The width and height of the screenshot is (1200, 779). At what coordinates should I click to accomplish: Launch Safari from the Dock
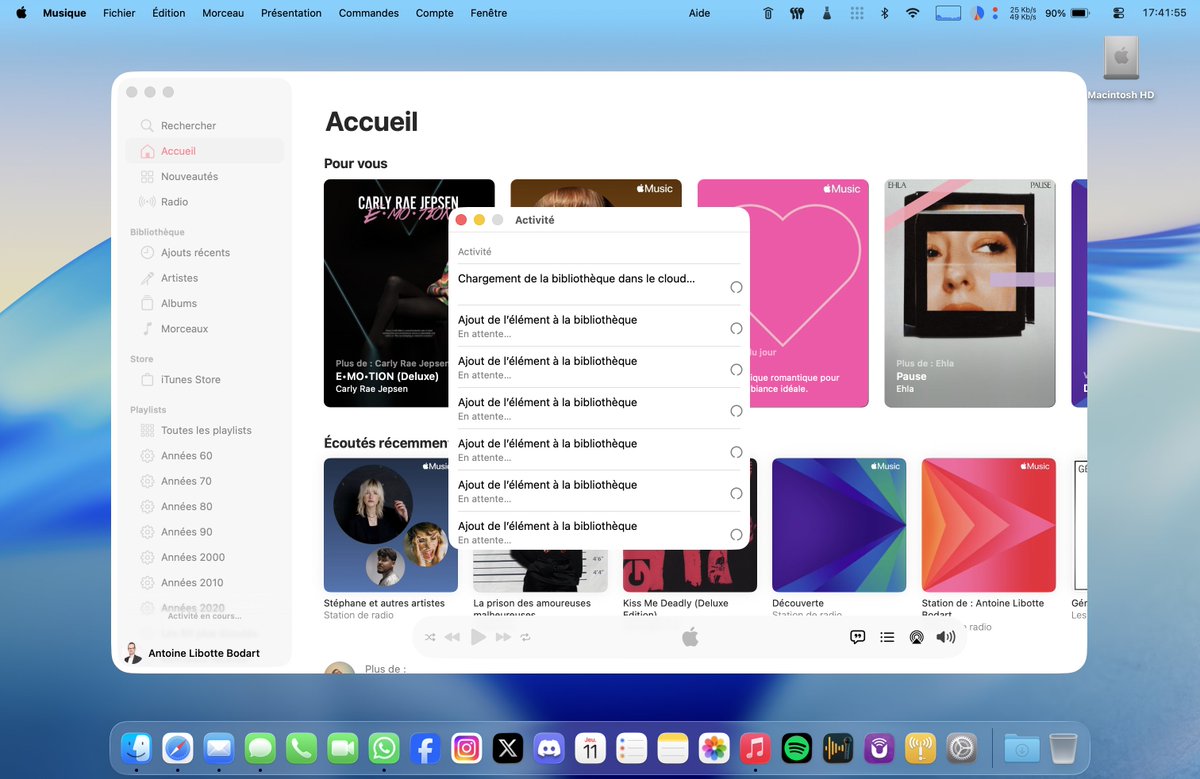tap(177, 748)
